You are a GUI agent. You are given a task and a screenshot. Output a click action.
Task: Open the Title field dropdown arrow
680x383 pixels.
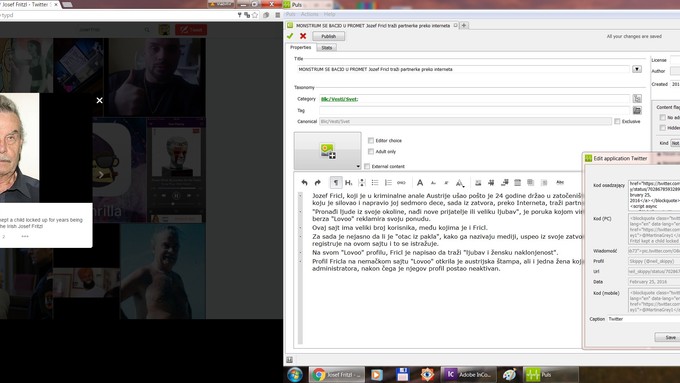click(637, 69)
